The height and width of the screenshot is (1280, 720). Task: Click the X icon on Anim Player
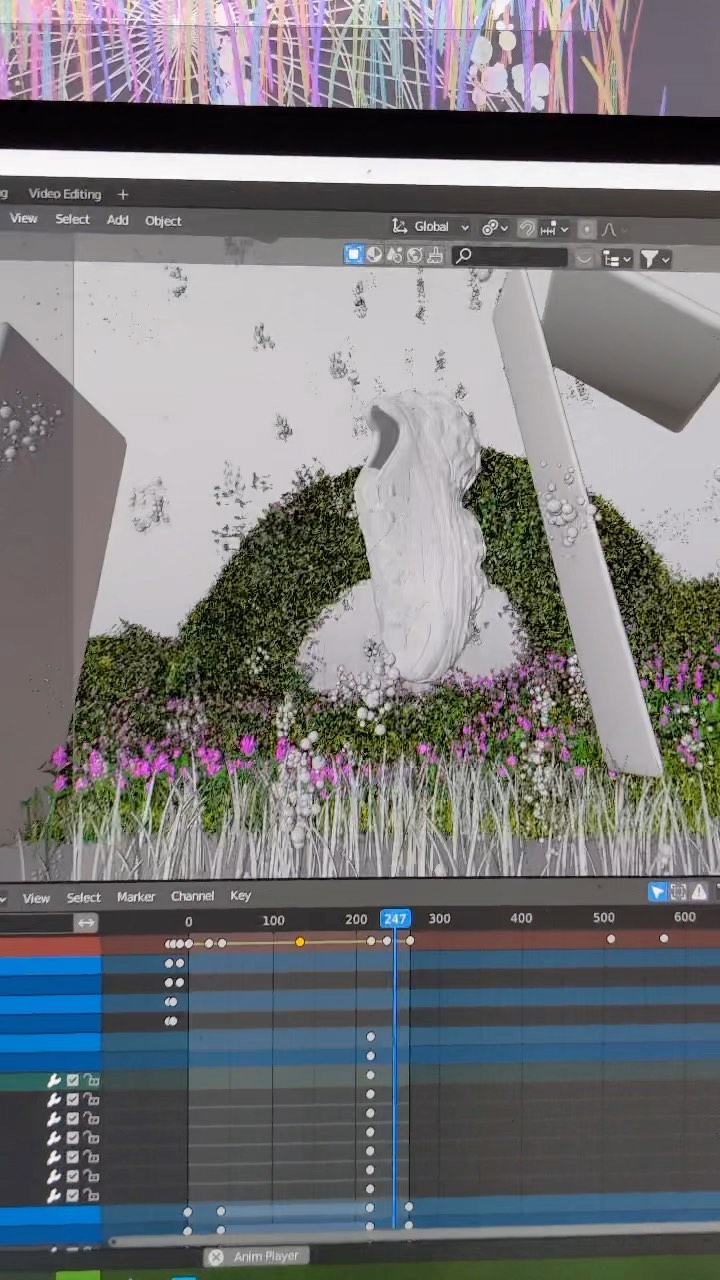pyautogui.click(x=216, y=1257)
